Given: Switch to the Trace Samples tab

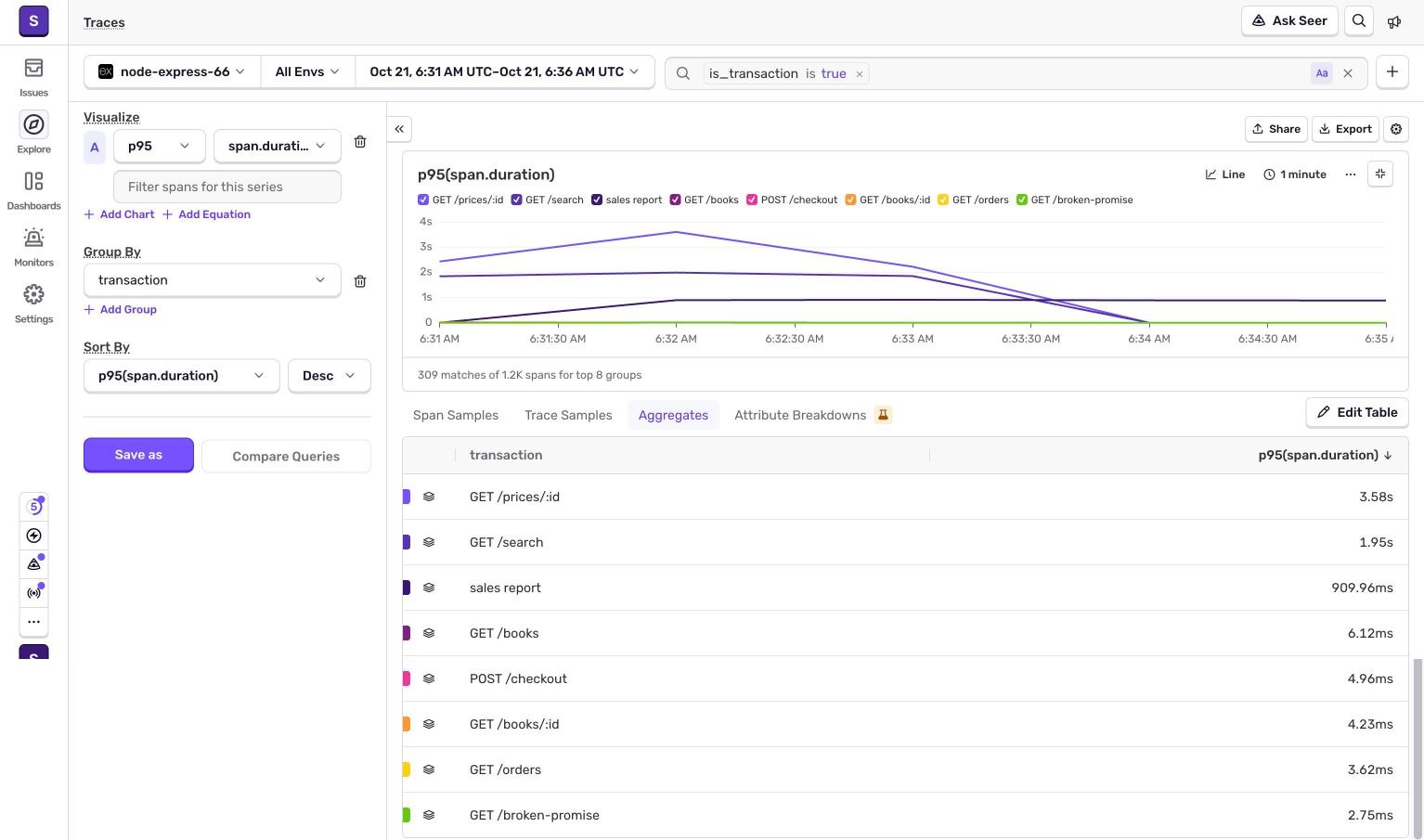Looking at the screenshot, I should click(x=568, y=415).
